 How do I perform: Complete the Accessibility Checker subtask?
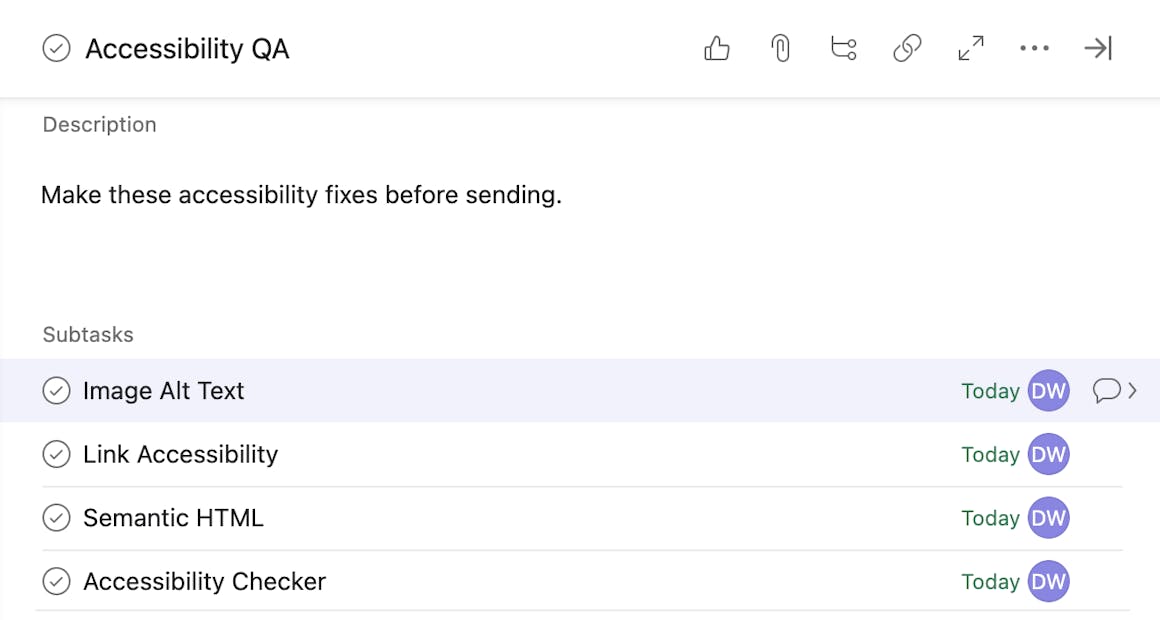[x=57, y=581]
